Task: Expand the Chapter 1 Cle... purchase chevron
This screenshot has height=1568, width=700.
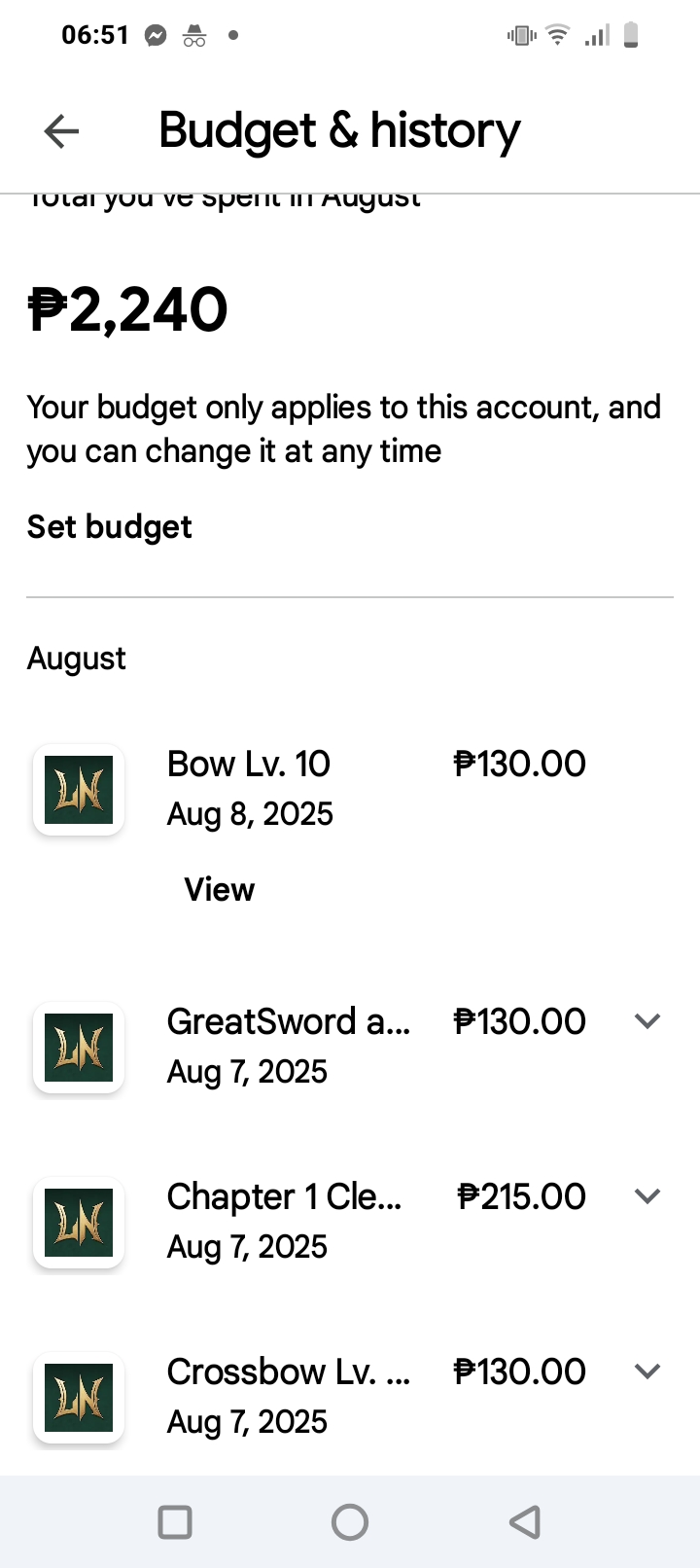Action: tap(647, 1196)
